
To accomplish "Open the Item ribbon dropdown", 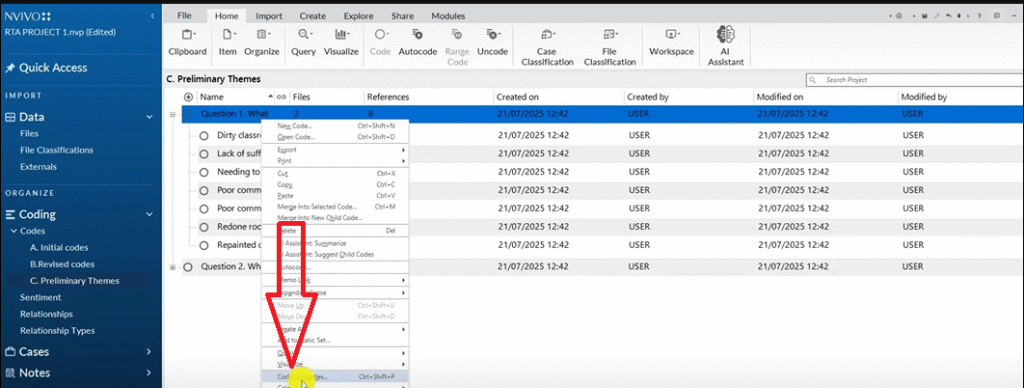I will [228, 42].
